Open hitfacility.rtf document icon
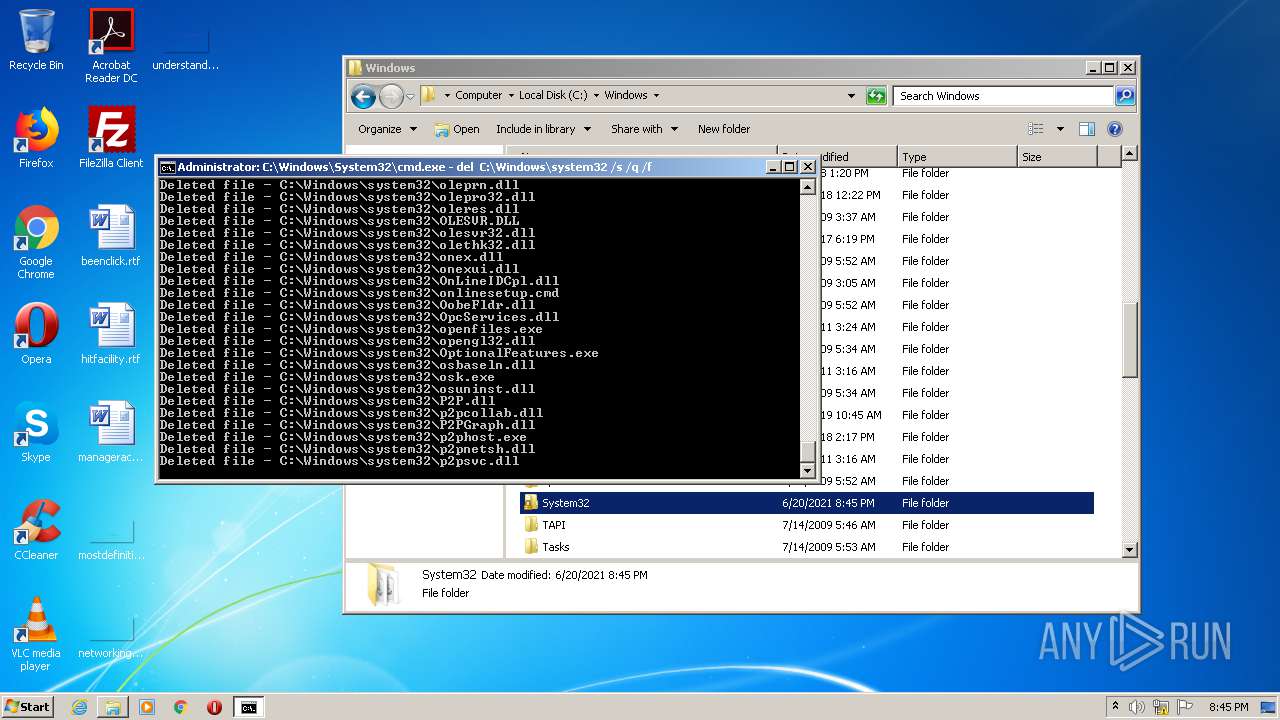Image resolution: width=1280 pixels, height=720 pixels. tap(111, 334)
